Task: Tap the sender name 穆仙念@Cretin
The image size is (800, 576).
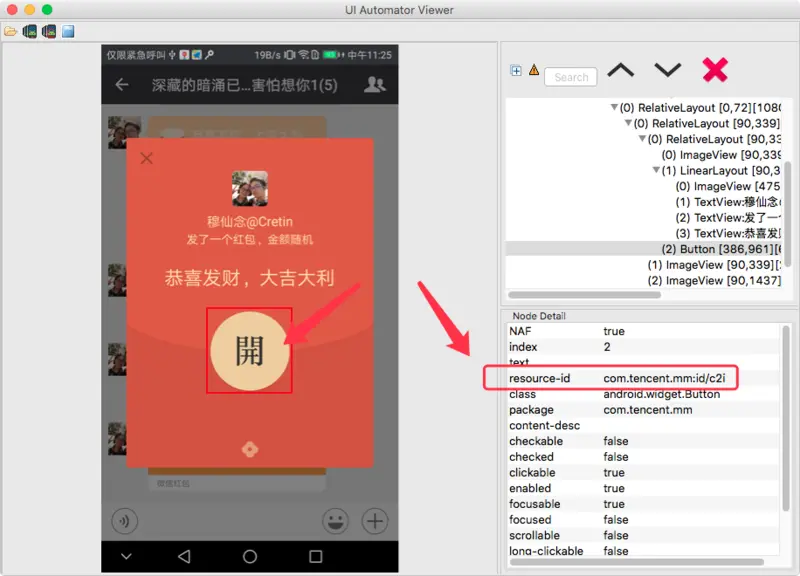Action: pos(249,222)
